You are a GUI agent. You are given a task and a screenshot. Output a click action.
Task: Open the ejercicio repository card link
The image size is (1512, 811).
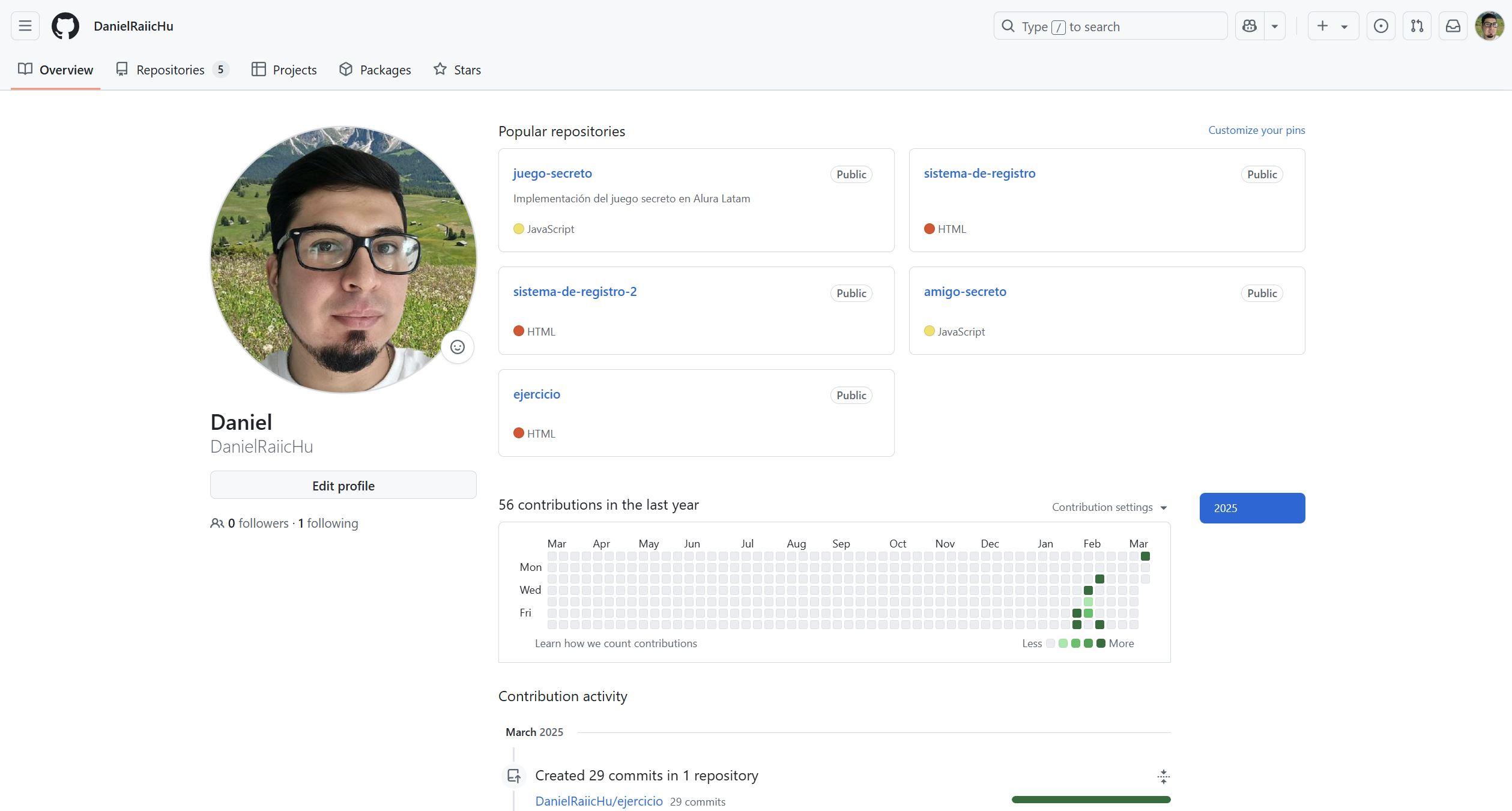click(536, 394)
